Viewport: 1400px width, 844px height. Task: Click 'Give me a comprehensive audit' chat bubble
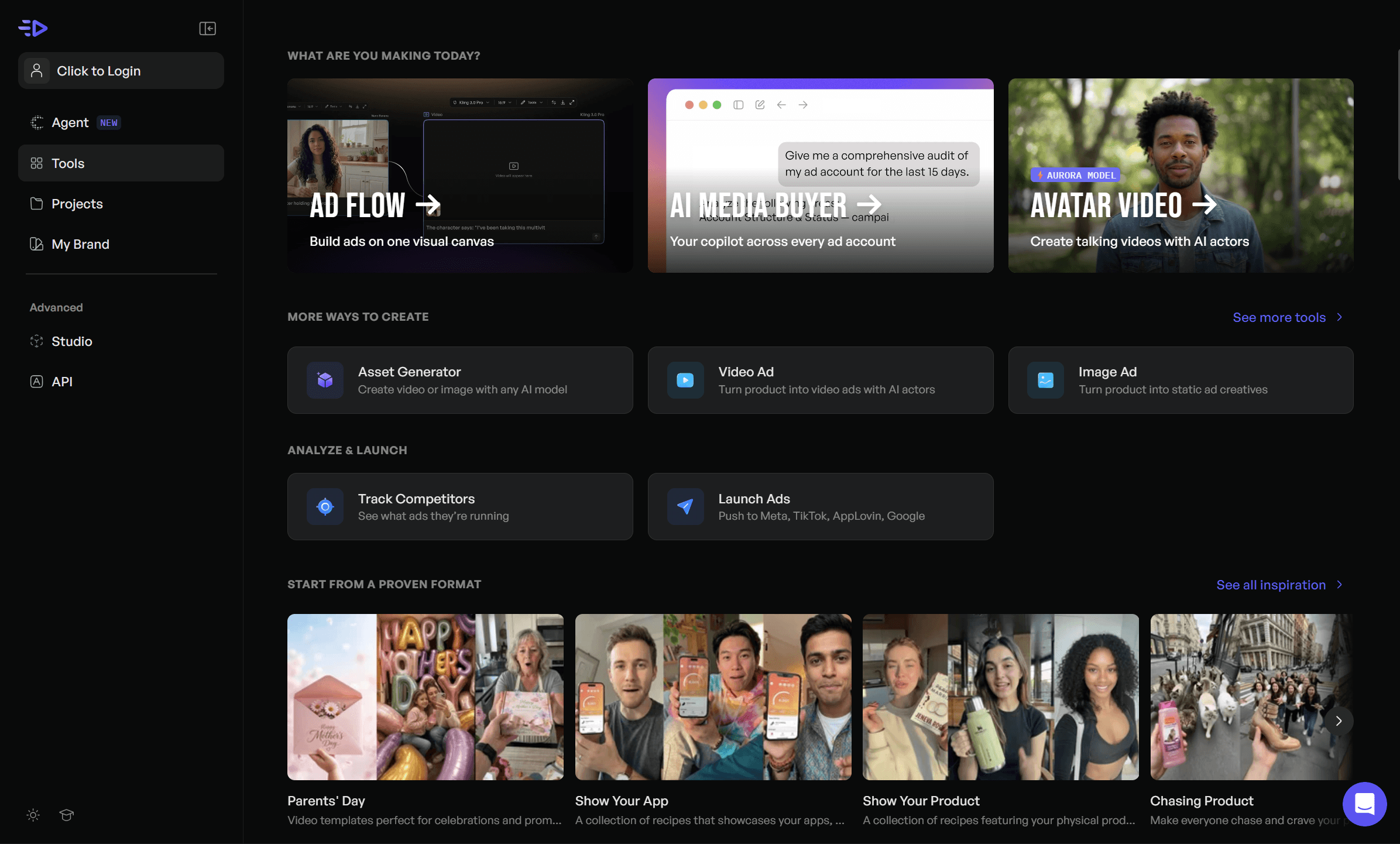coord(878,164)
